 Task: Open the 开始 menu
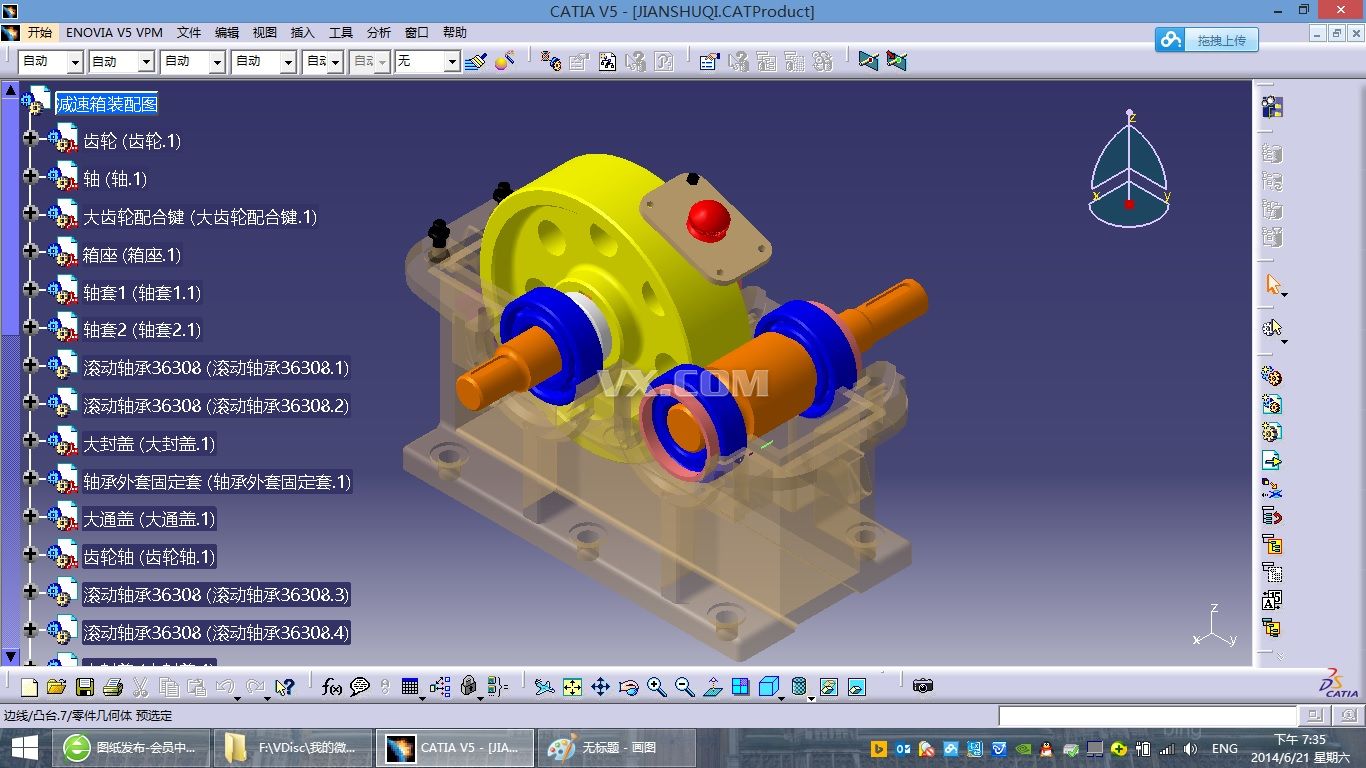point(39,33)
